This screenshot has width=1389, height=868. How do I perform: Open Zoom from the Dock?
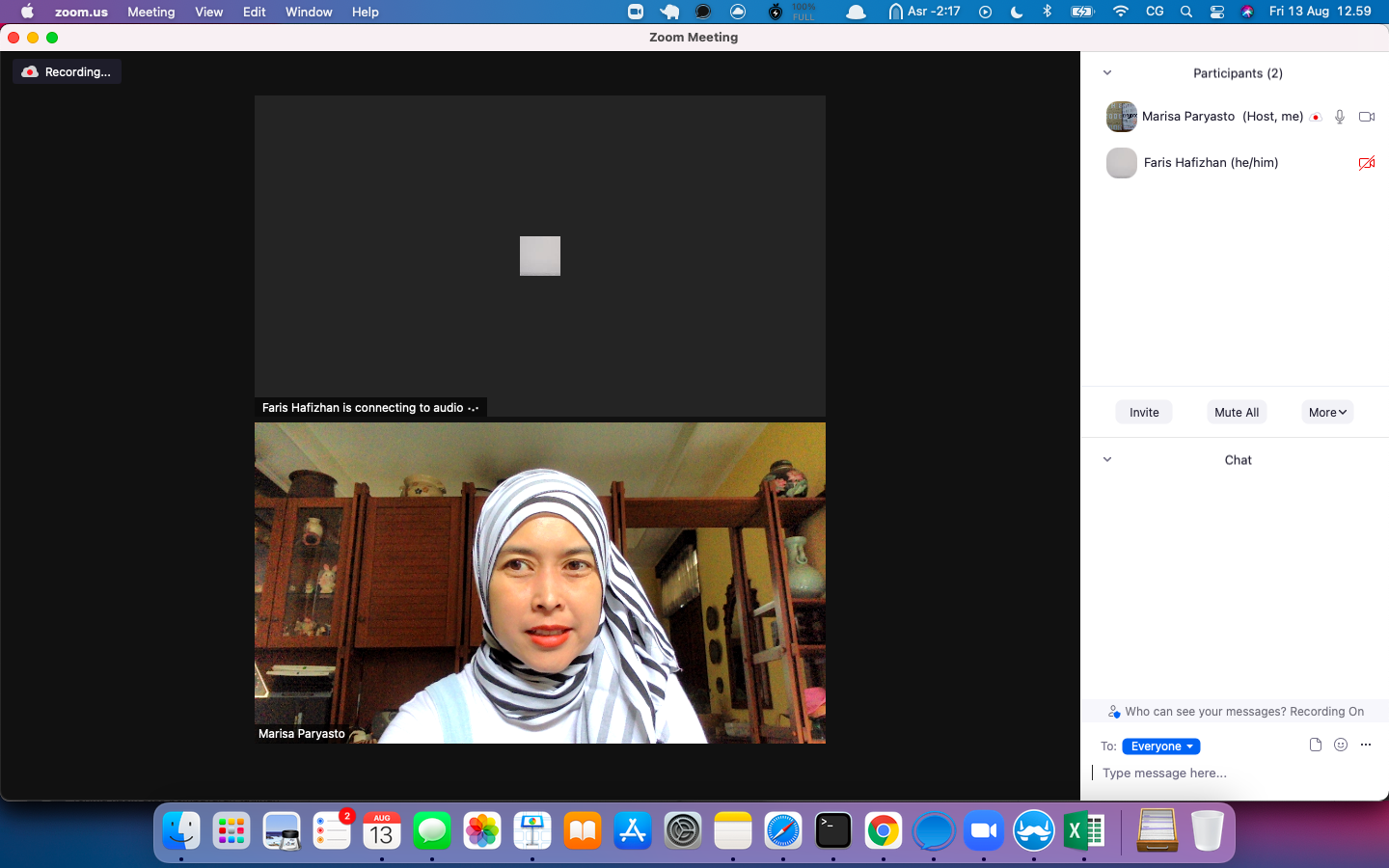pos(984,830)
